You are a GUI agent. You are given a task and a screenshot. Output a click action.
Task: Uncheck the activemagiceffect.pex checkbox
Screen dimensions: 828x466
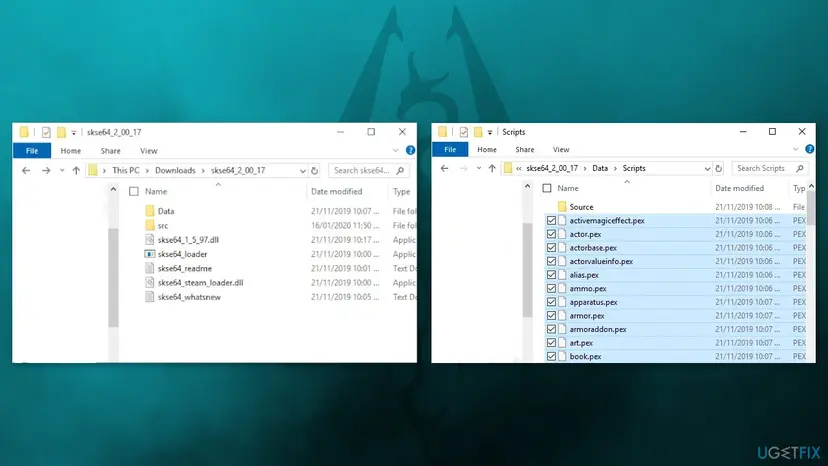pyautogui.click(x=551, y=220)
